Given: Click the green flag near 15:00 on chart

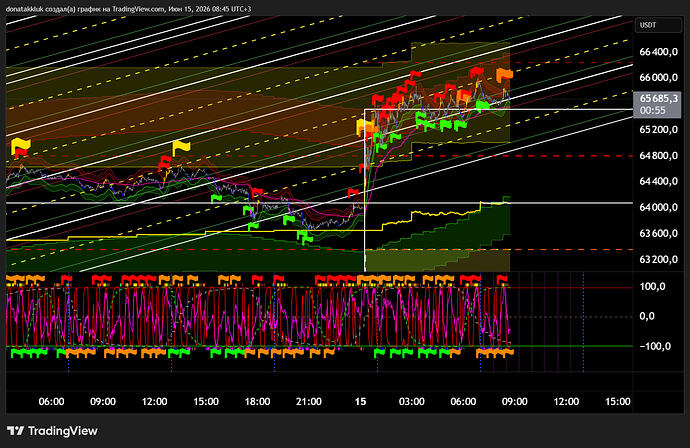Looking at the screenshot, I should [x=216, y=198].
